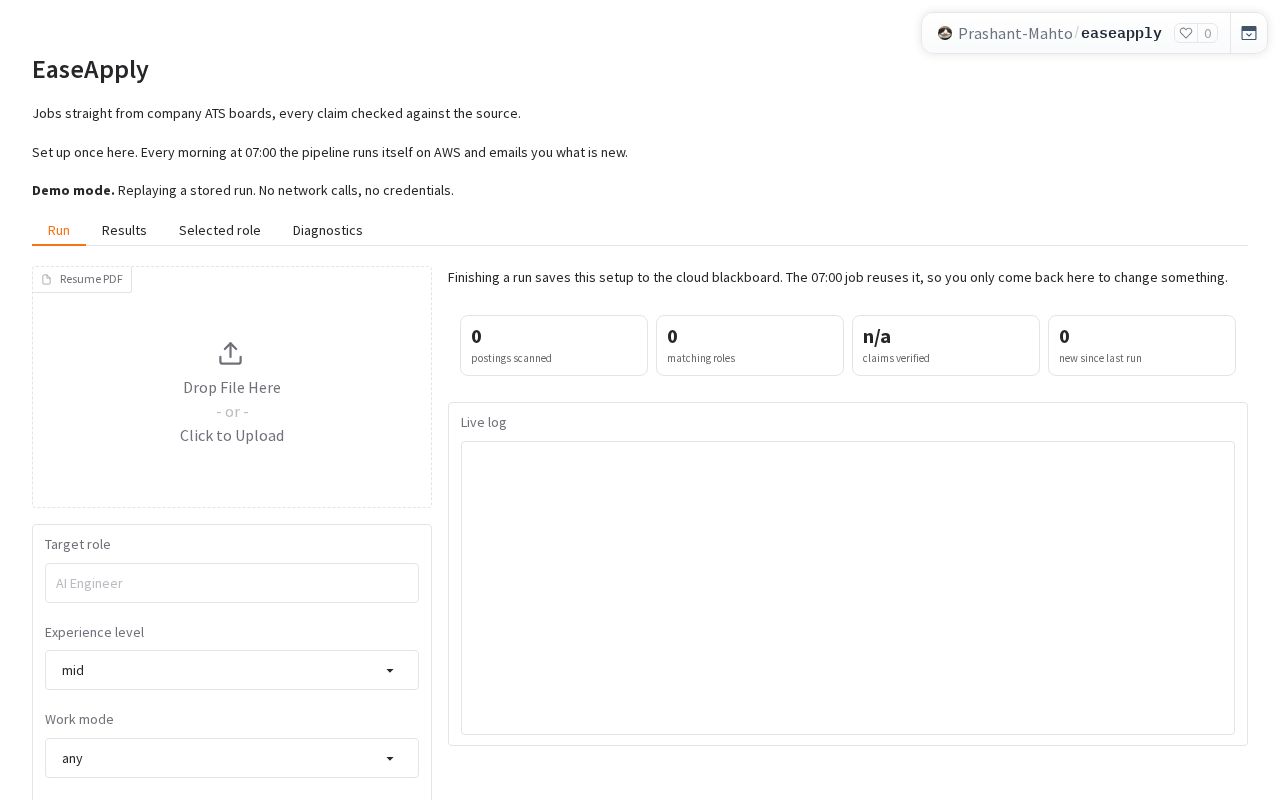
Task: Click the Prashant-Mahto avatar icon
Action: [945, 33]
